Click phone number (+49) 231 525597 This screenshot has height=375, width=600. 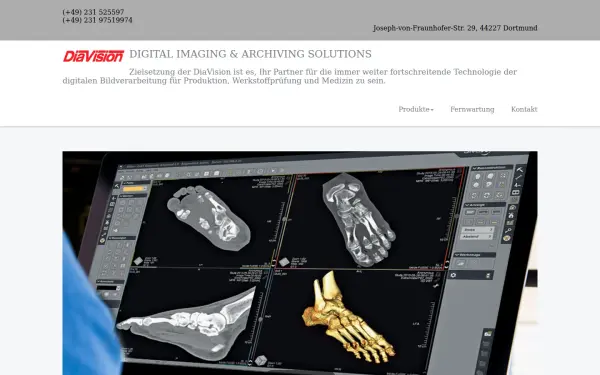[x=93, y=12]
